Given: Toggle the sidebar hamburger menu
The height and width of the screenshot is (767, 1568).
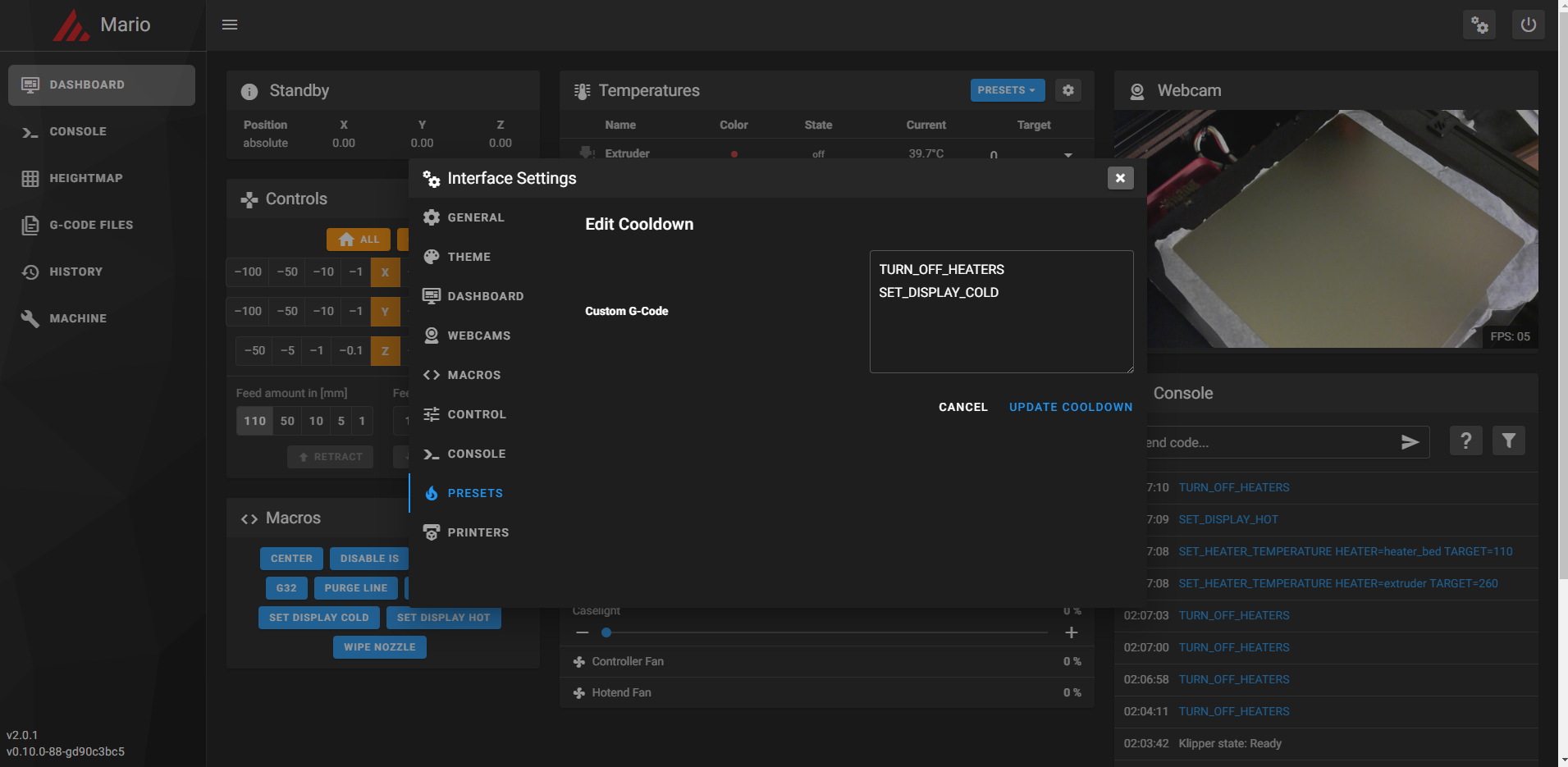Looking at the screenshot, I should click(230, 25).
